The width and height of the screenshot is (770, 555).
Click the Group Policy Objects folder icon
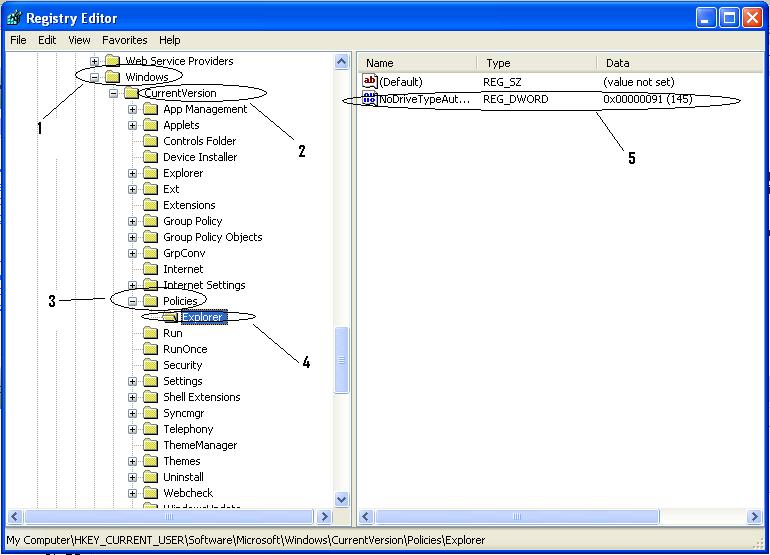coord(151,237)
